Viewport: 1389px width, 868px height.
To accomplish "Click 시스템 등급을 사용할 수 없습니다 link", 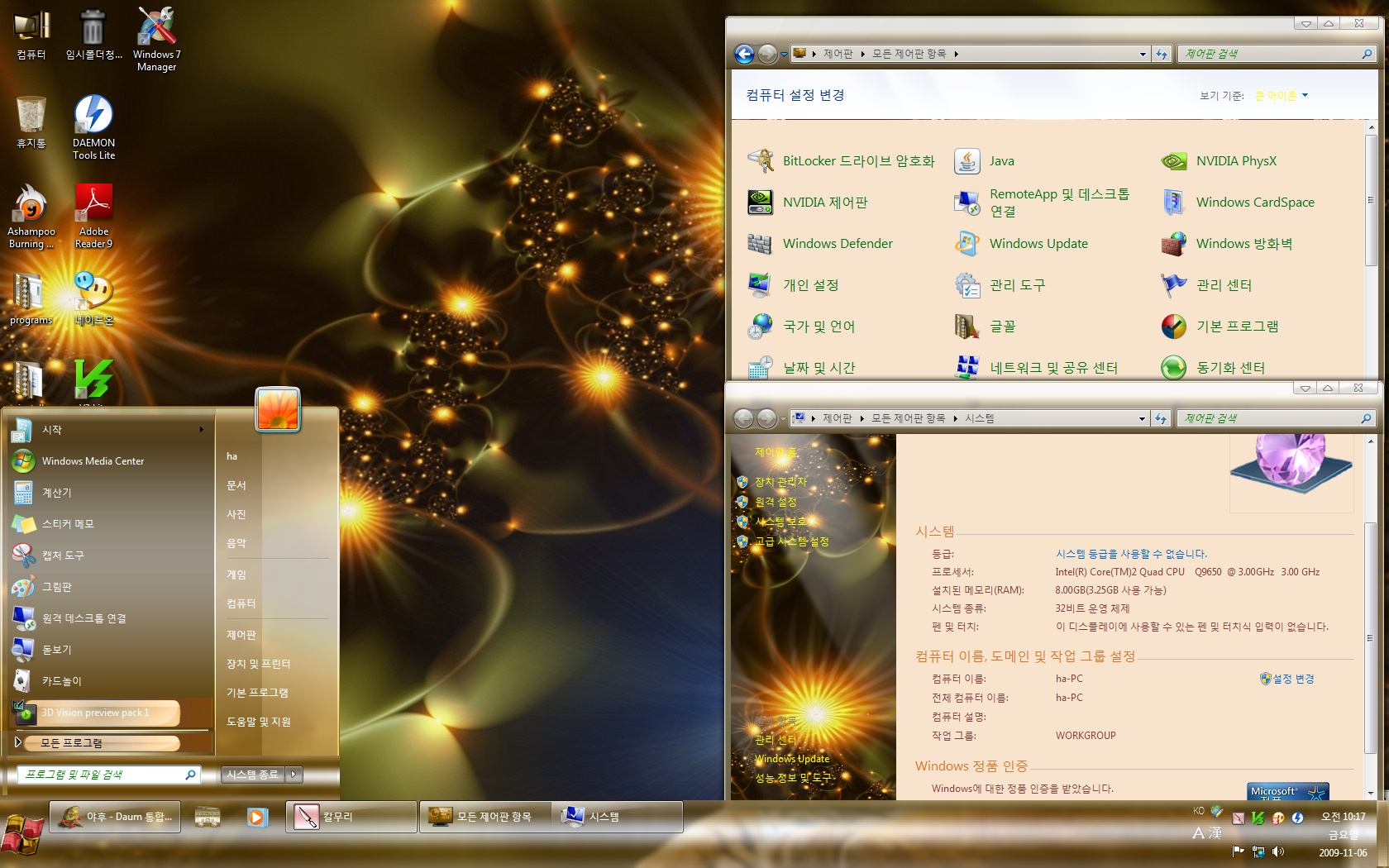I will (1131, 554).
